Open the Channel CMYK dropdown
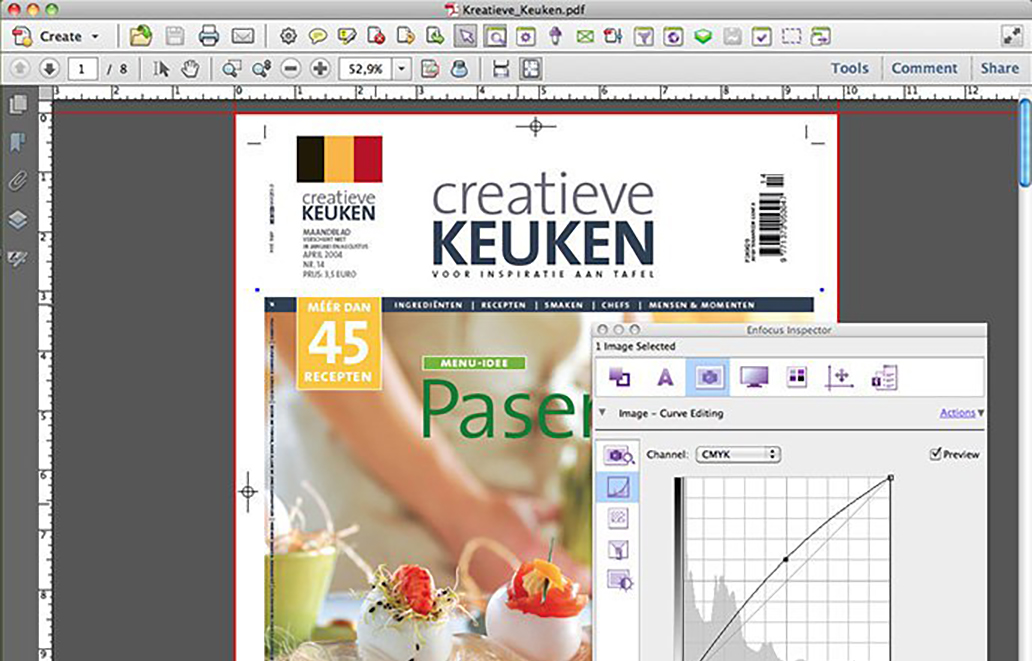This screenshot has height=661, width=1032. point(738,455)
